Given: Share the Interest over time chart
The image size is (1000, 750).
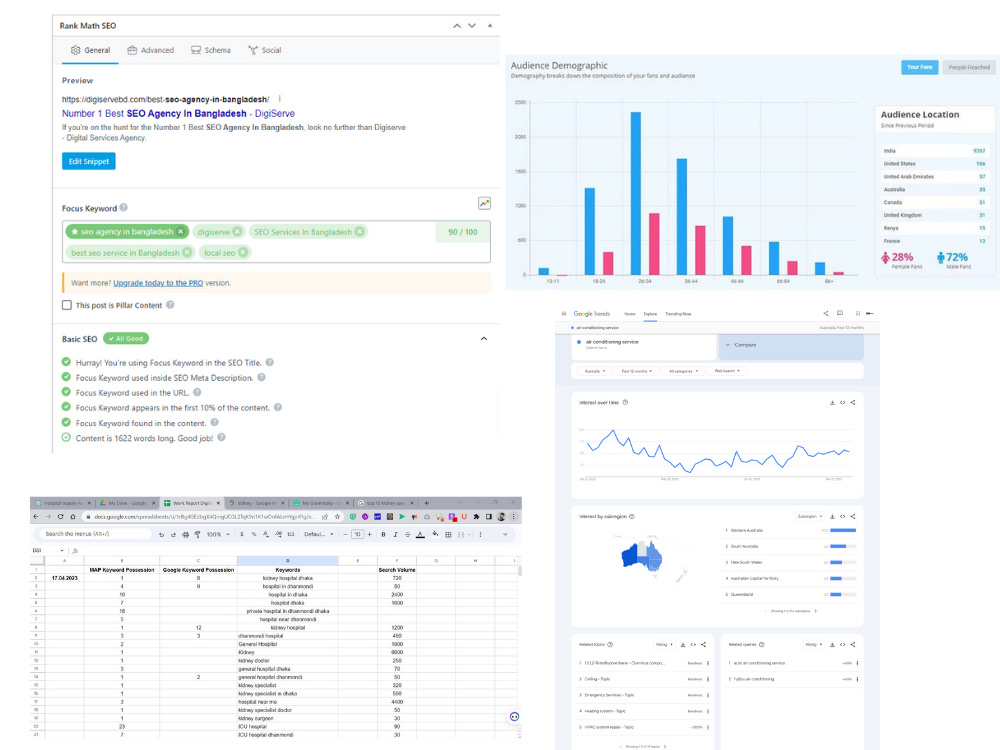Looking at the screenshot, I should (x=853, y=402).
